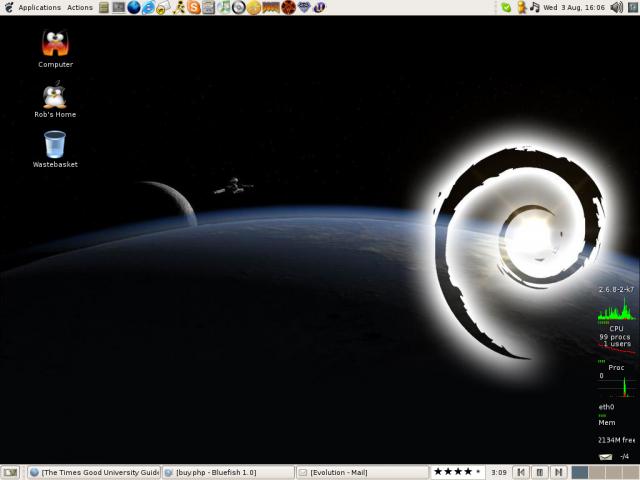Skip to the next track
The width and height of the screenshot is (640, 480).
tap(559, 473)
